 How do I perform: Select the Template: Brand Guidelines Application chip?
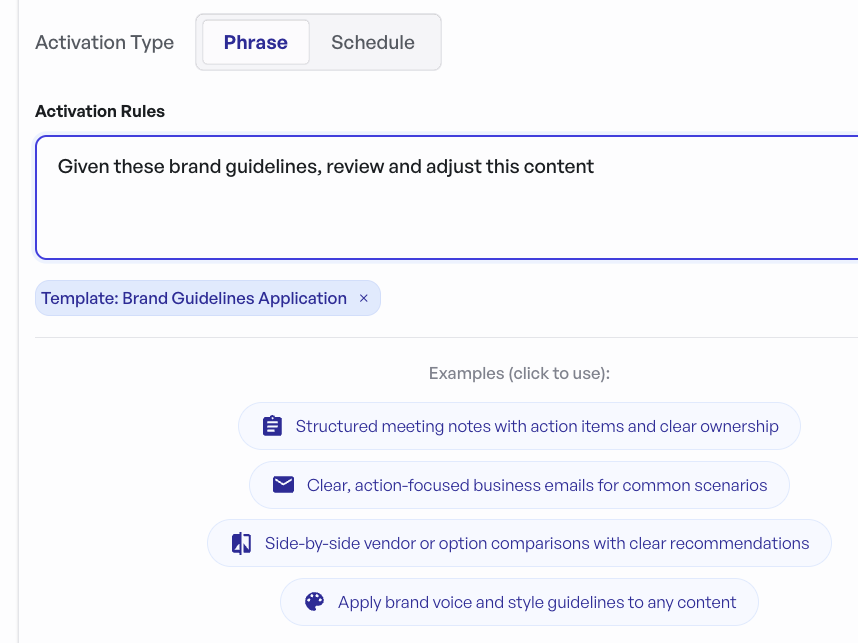[x=194, y=298]
